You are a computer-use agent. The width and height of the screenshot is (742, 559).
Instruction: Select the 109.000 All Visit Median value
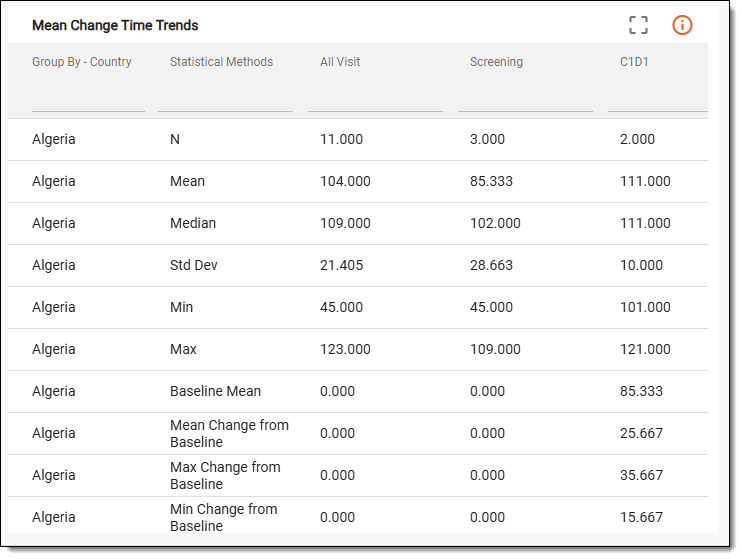[345, 223]
